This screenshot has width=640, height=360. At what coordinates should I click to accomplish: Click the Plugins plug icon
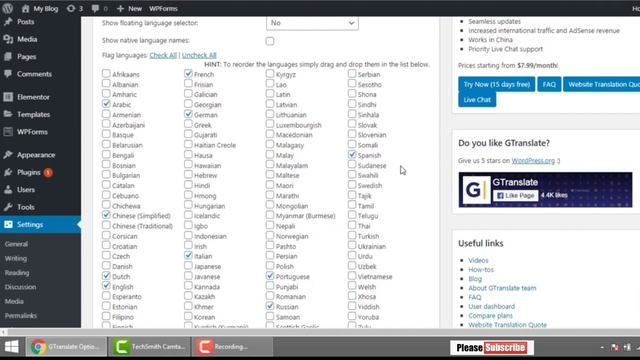[8, 172]
